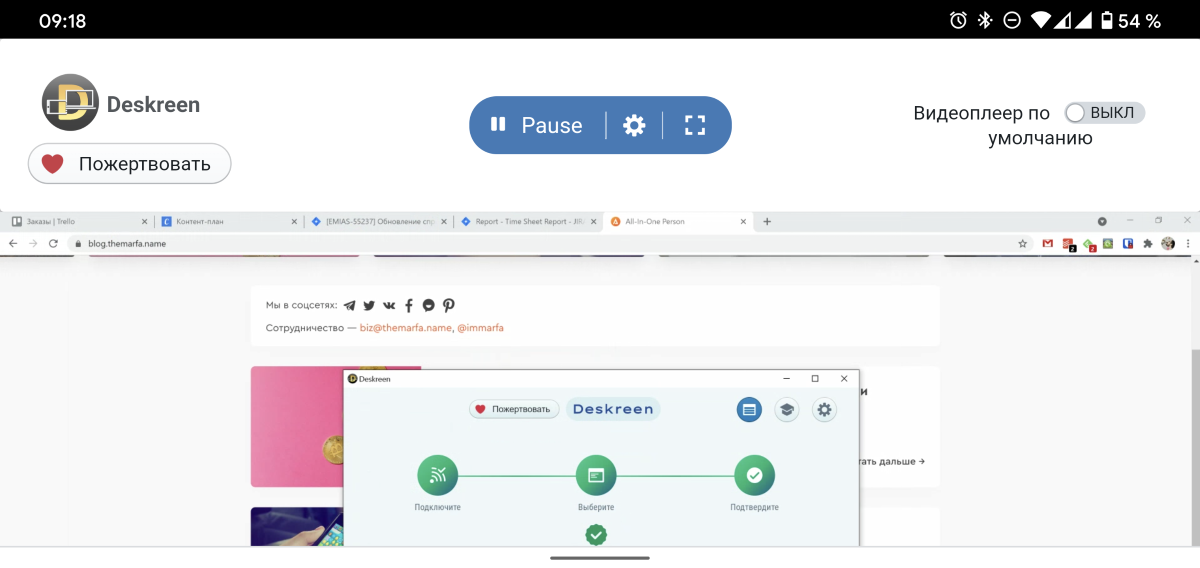
Task: Click the Deskreen wordmark in the app window
Action: (x=613, y=409)
